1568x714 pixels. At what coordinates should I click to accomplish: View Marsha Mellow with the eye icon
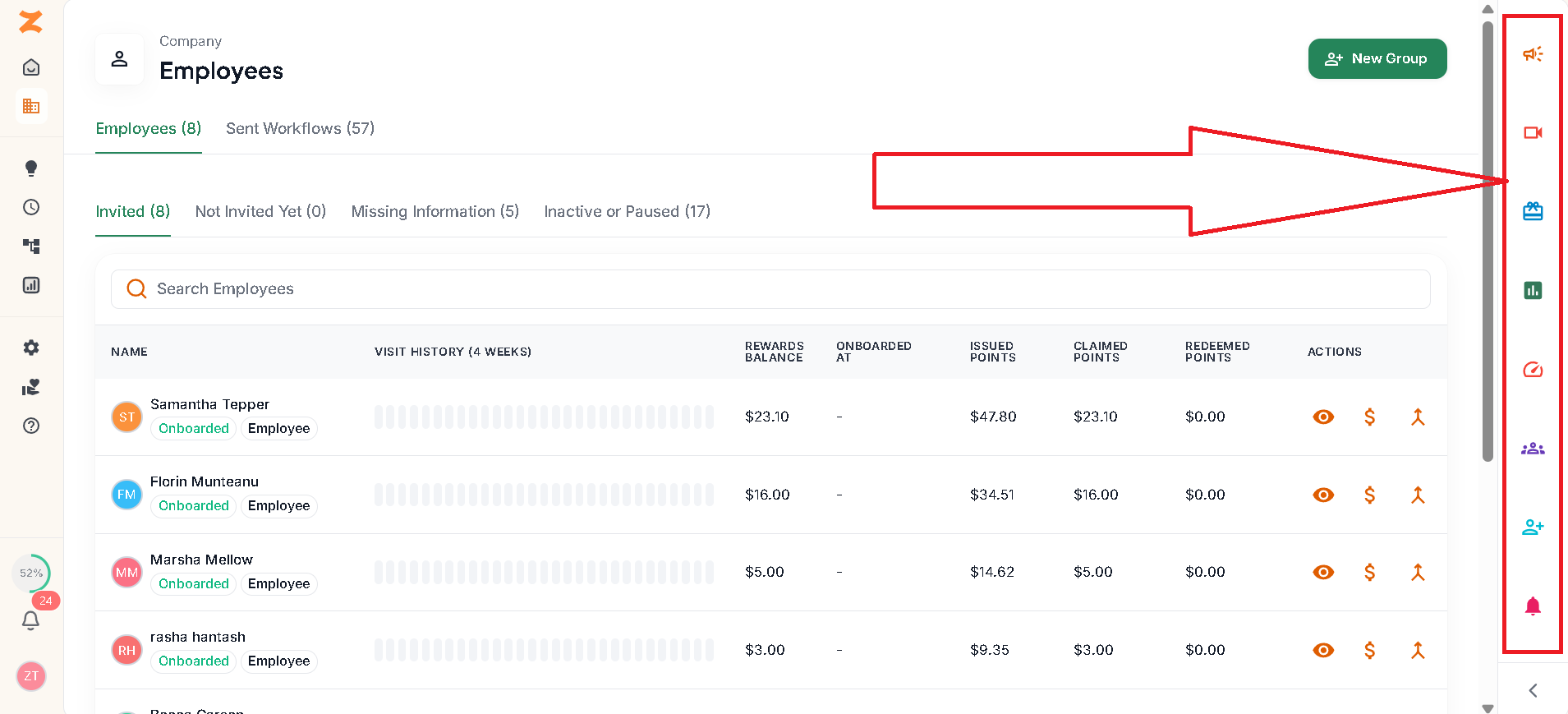[x=1323, y=572]
